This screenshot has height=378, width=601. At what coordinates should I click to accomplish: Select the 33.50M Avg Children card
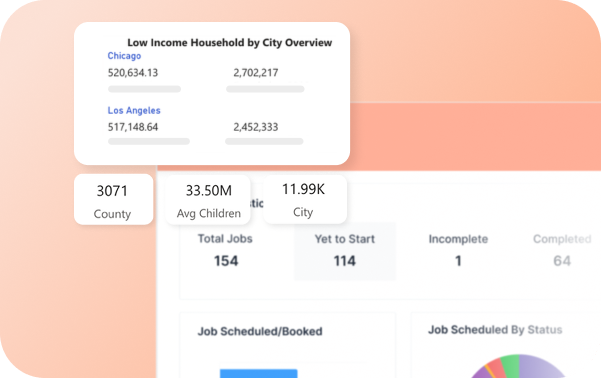(x=208, y=199)
